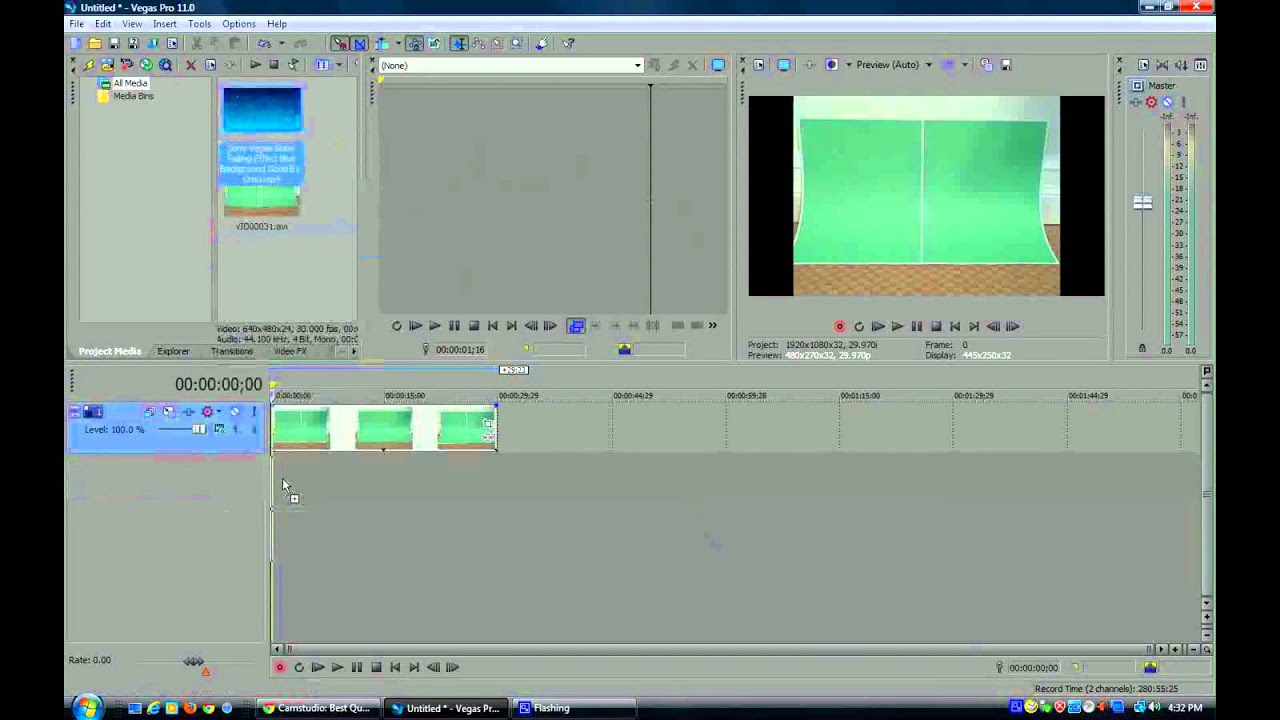Click the Master volume fader
The height and width of the screenshot is (720, 1280).
point(1142,203)
